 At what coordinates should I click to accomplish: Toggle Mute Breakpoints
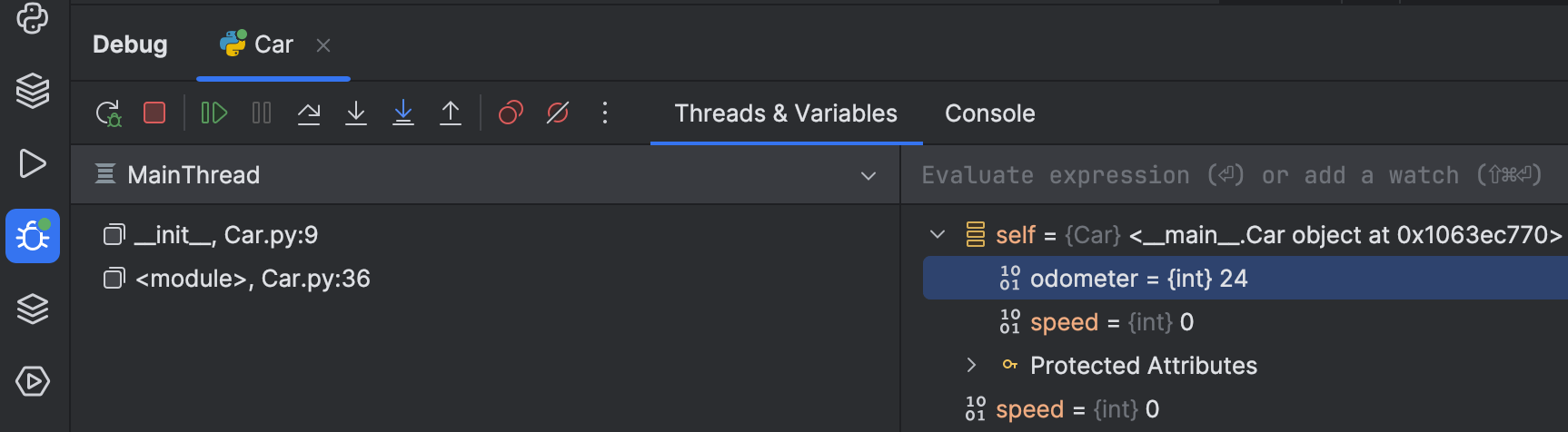pos(558,113)
